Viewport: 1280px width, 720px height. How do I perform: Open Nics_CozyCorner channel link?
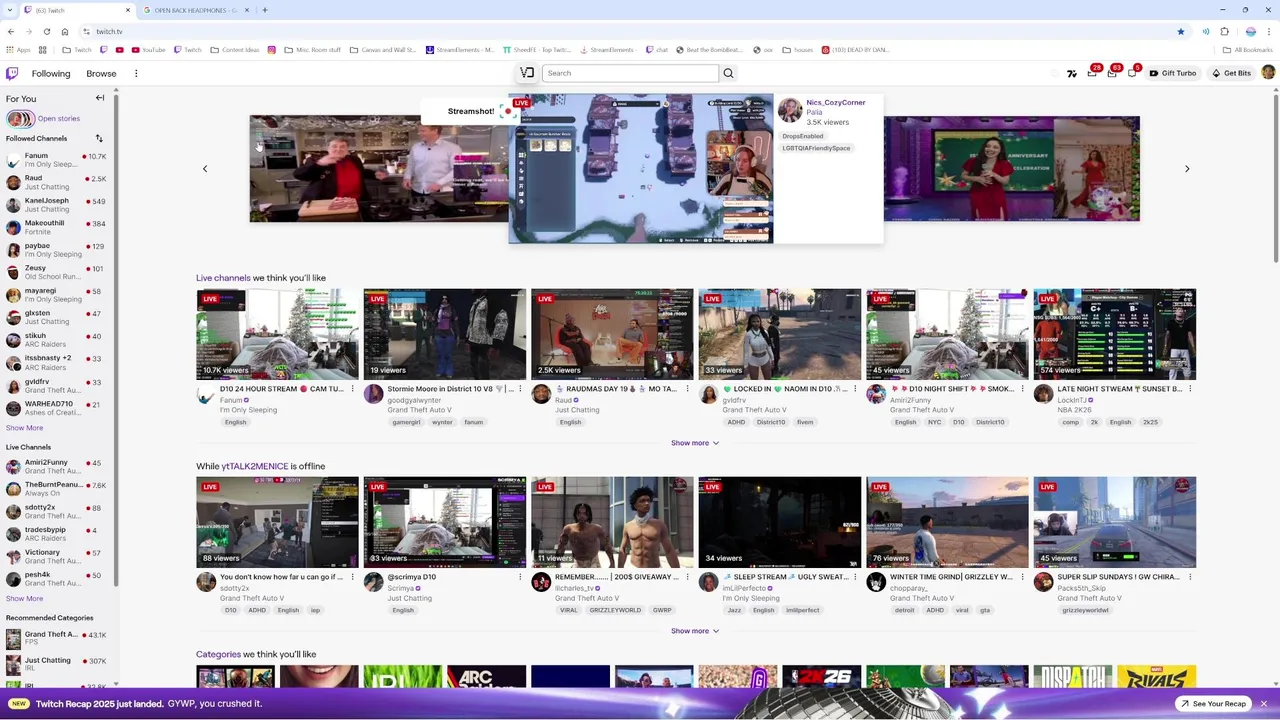coord(836,102)
